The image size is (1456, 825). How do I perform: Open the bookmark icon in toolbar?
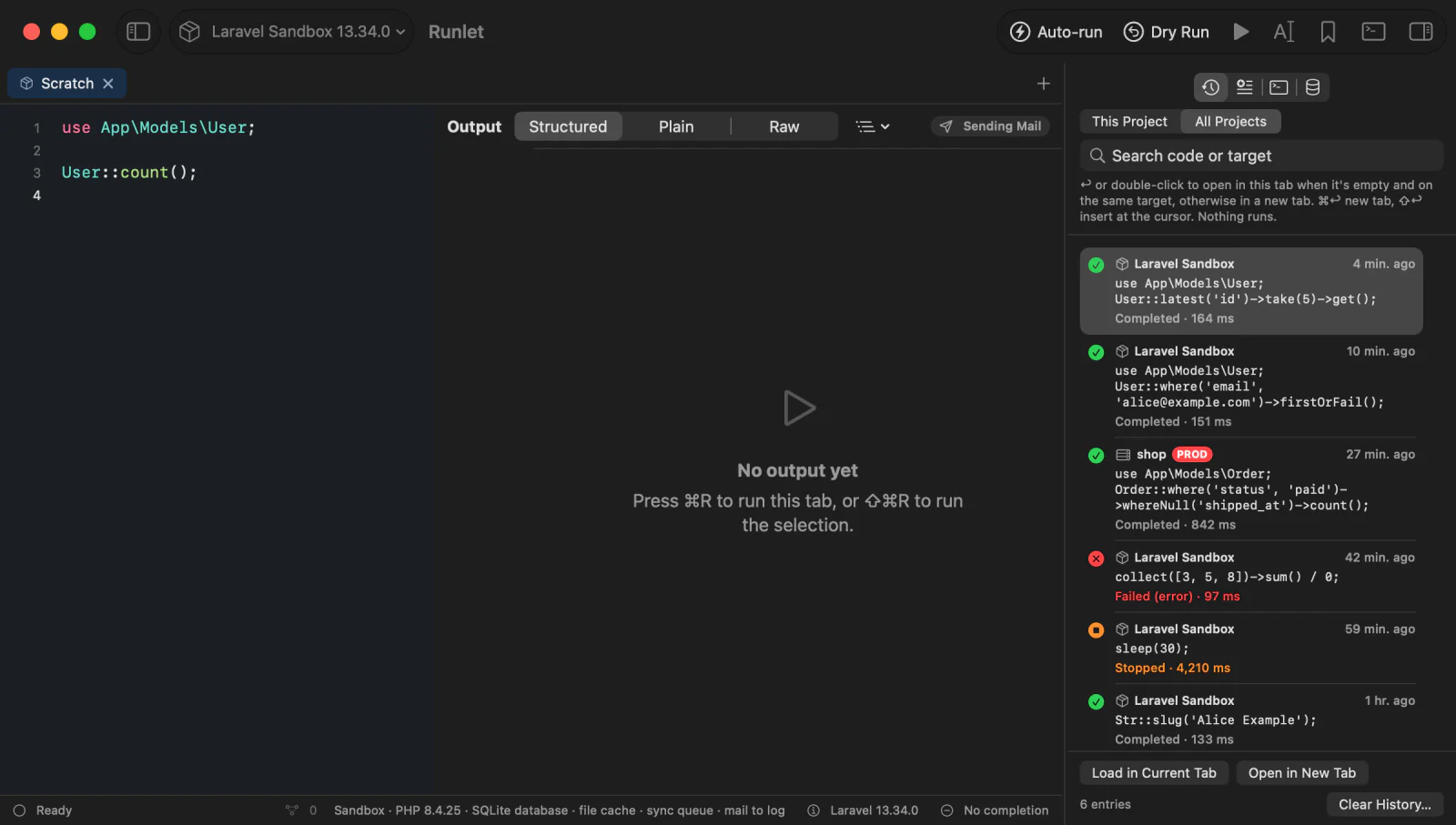point(1328,32)
